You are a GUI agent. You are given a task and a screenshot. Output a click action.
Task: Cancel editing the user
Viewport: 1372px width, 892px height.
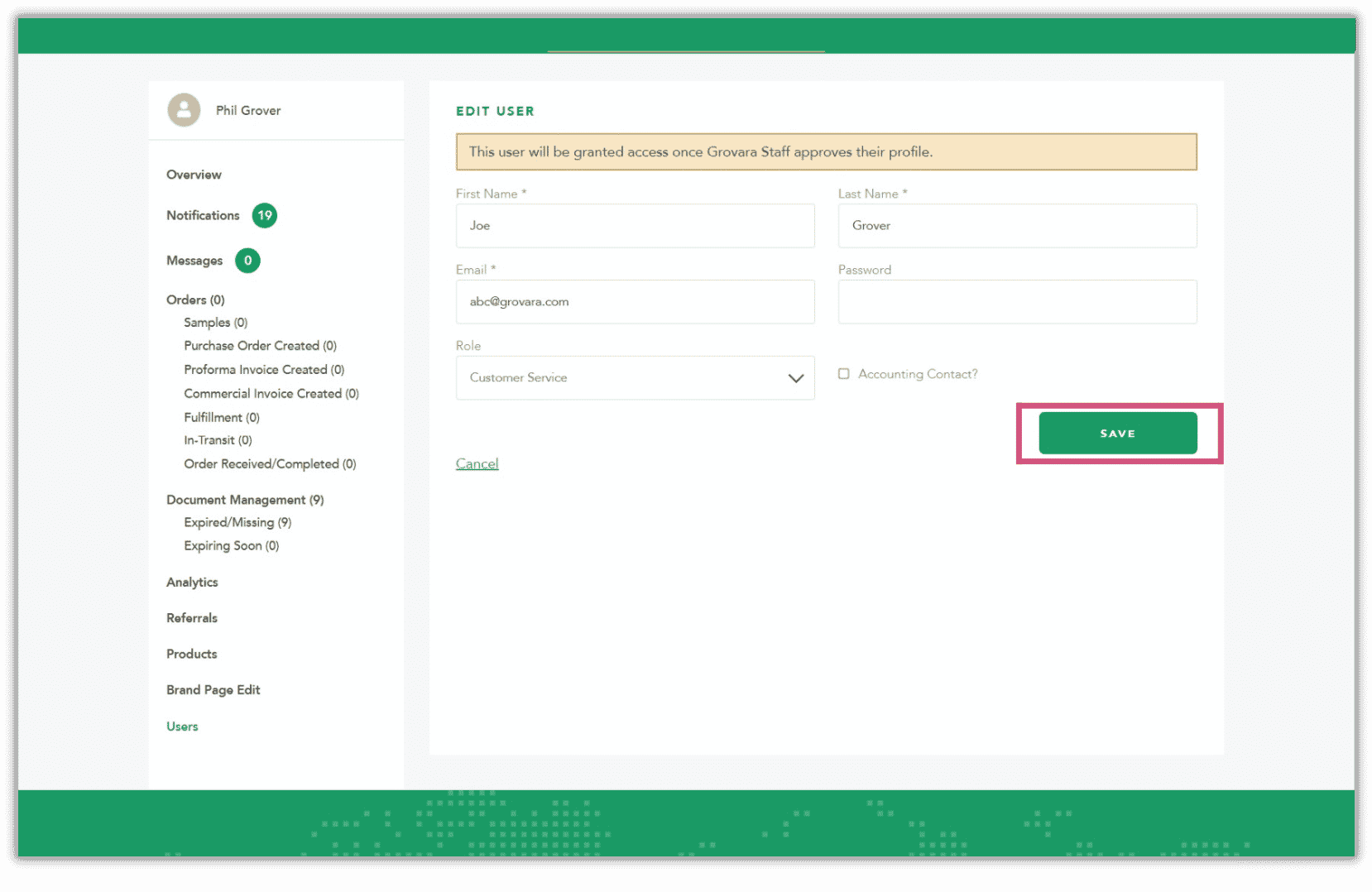(477, 463)
